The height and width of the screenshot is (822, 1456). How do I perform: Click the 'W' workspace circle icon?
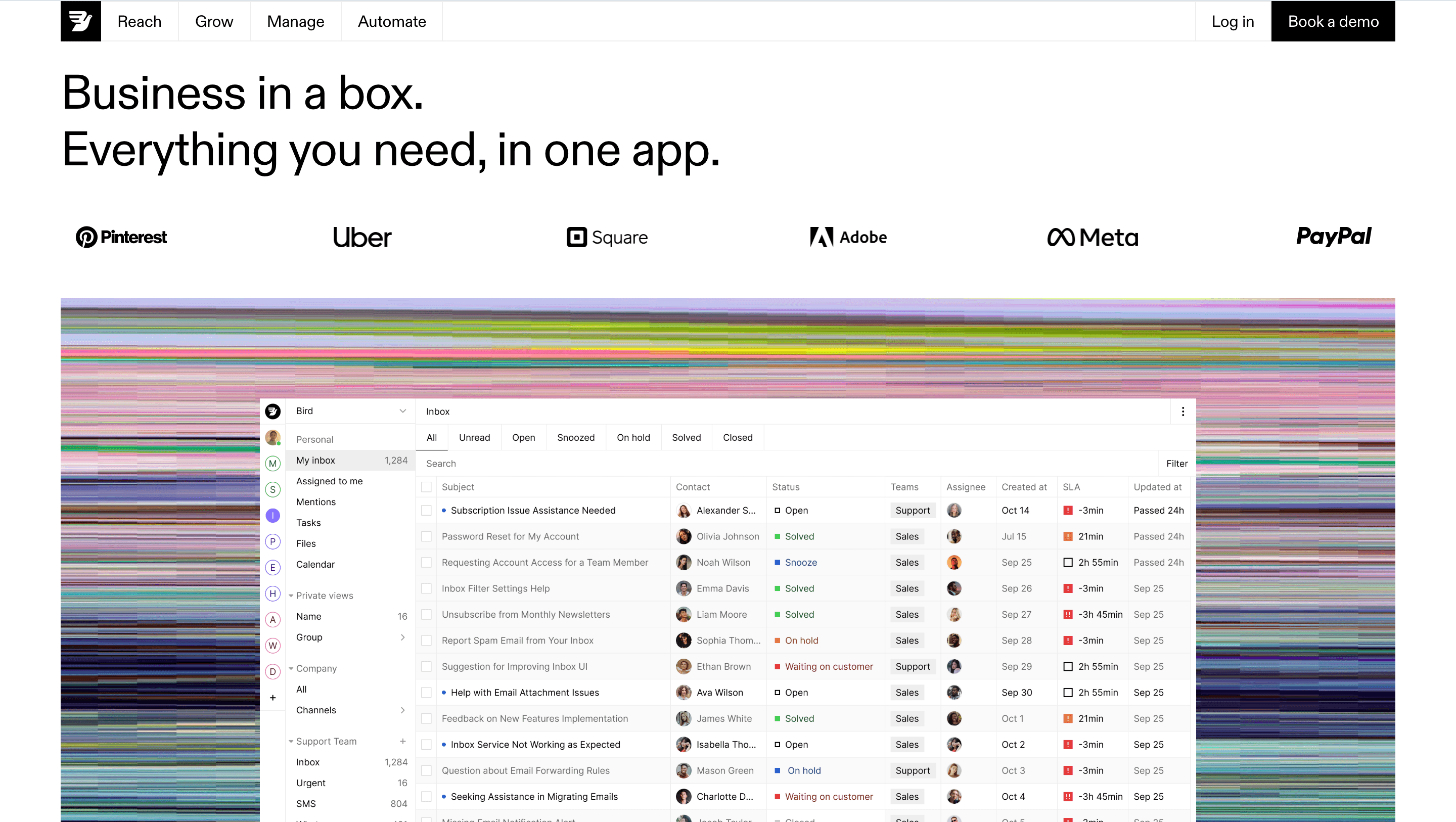click(272, 646)
